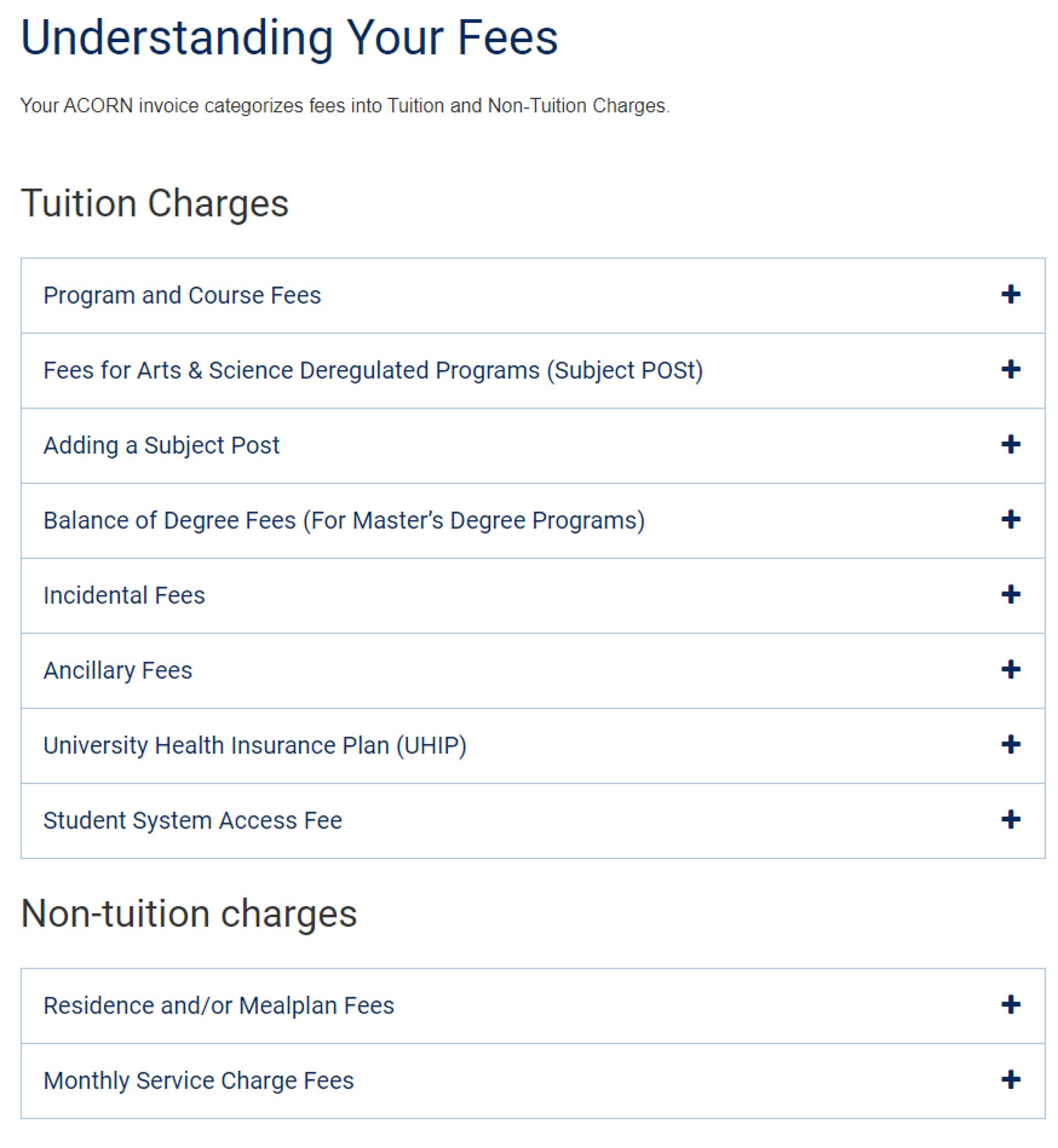Click plus icon beside Incidental Fees
This screenshot has width=1058, height=1148.
1011,594
